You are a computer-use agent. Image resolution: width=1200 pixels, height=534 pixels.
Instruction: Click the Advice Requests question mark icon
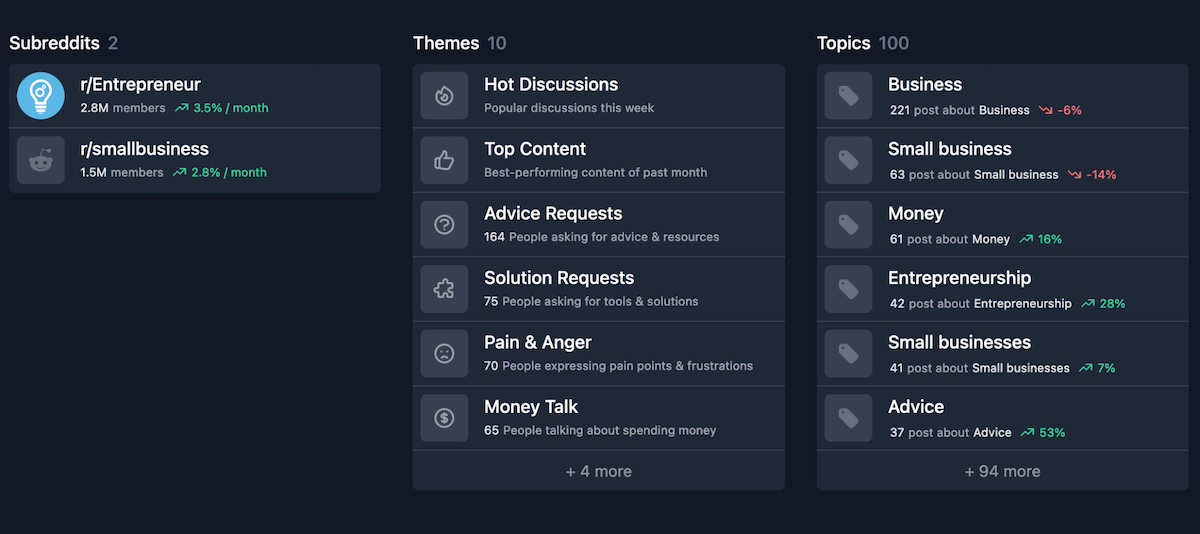click(445, 225)
